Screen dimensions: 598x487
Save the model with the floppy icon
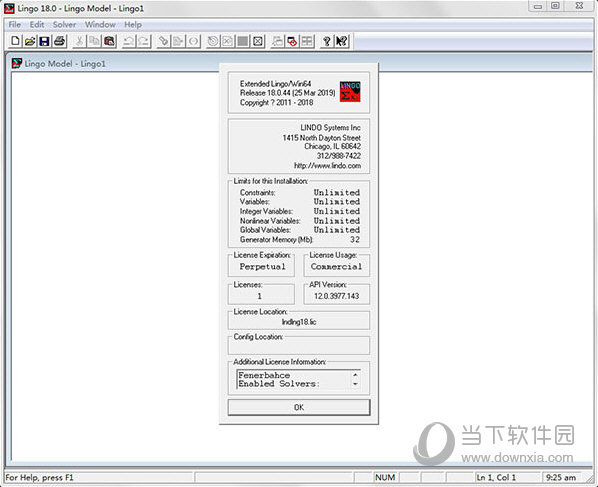click(x=45, y=41)
